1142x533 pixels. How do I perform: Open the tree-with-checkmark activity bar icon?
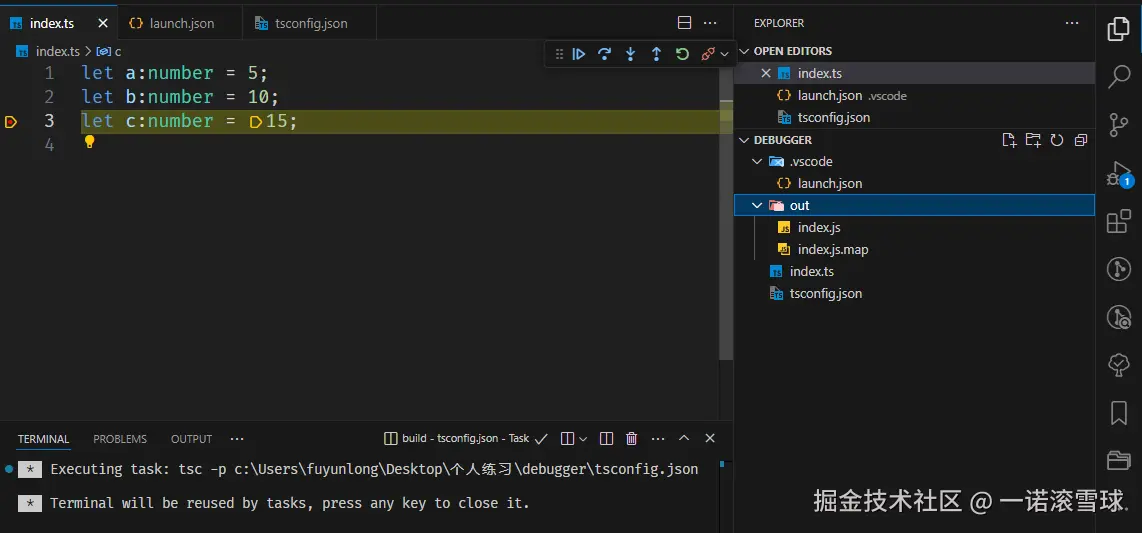click(1119, 365)
